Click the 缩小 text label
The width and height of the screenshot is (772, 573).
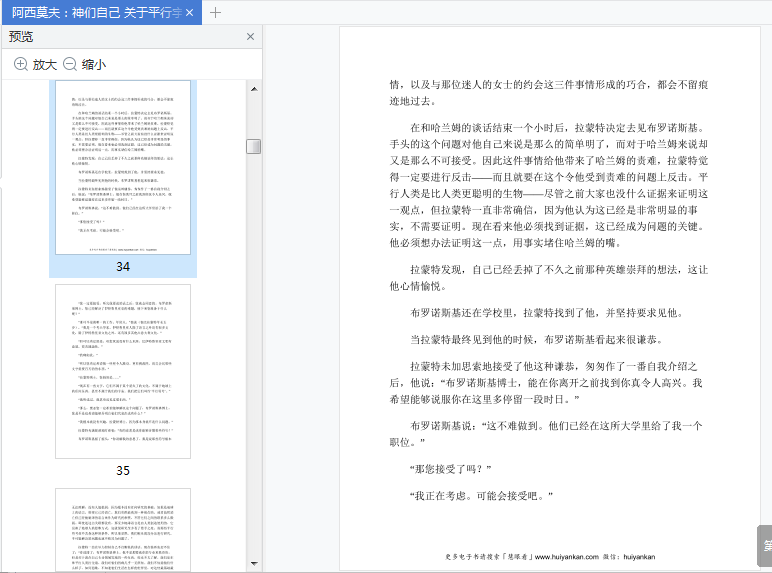(x=94, y=64)
